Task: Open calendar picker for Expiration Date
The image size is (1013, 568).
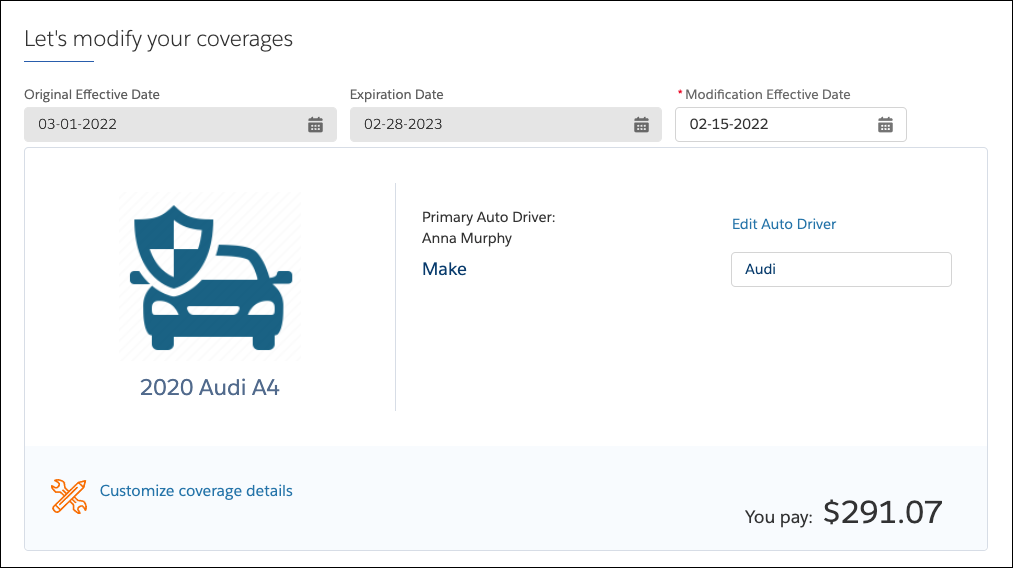Action: click(641, 125)
